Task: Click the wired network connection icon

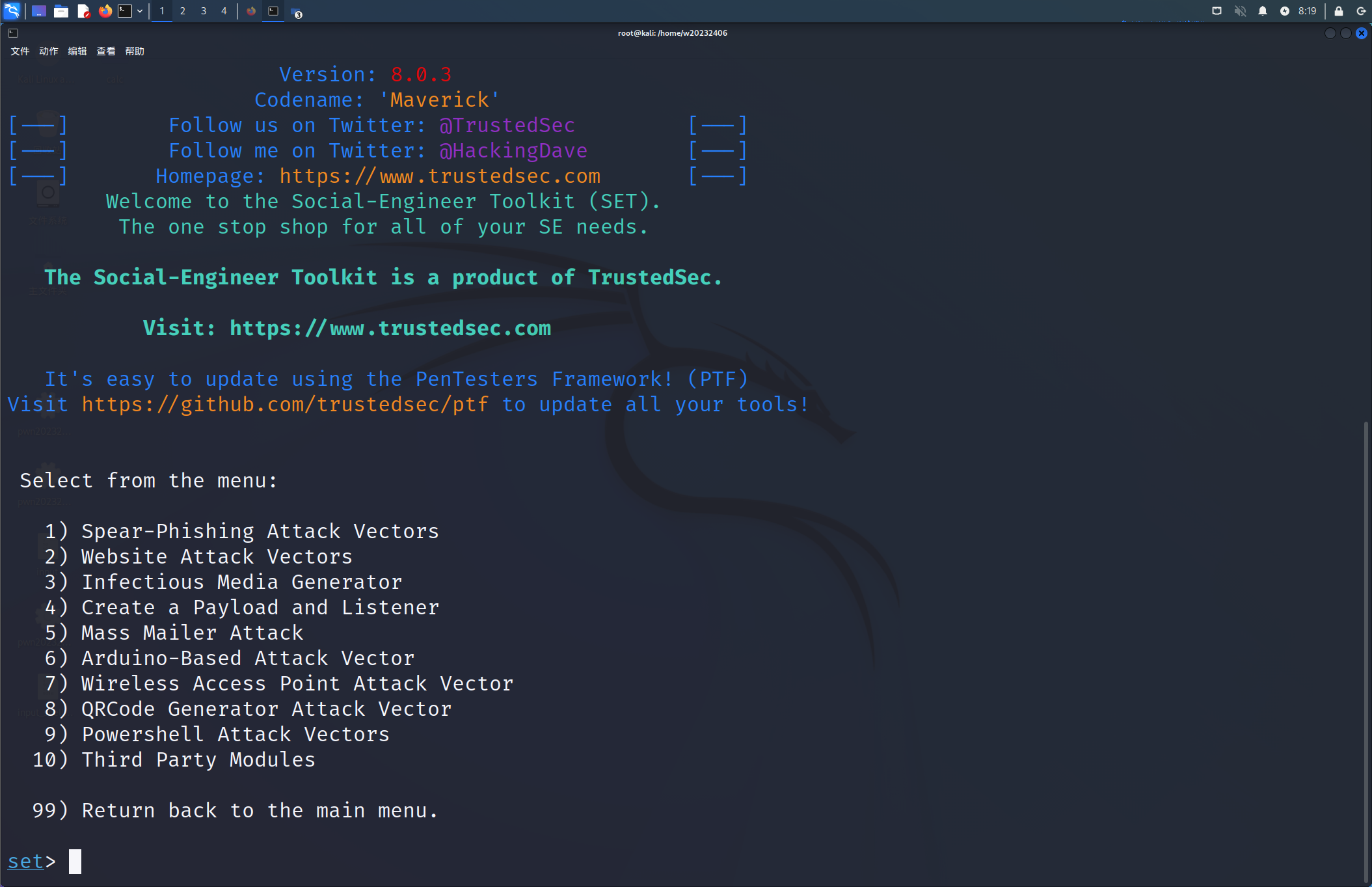Action: [1217, 11]
